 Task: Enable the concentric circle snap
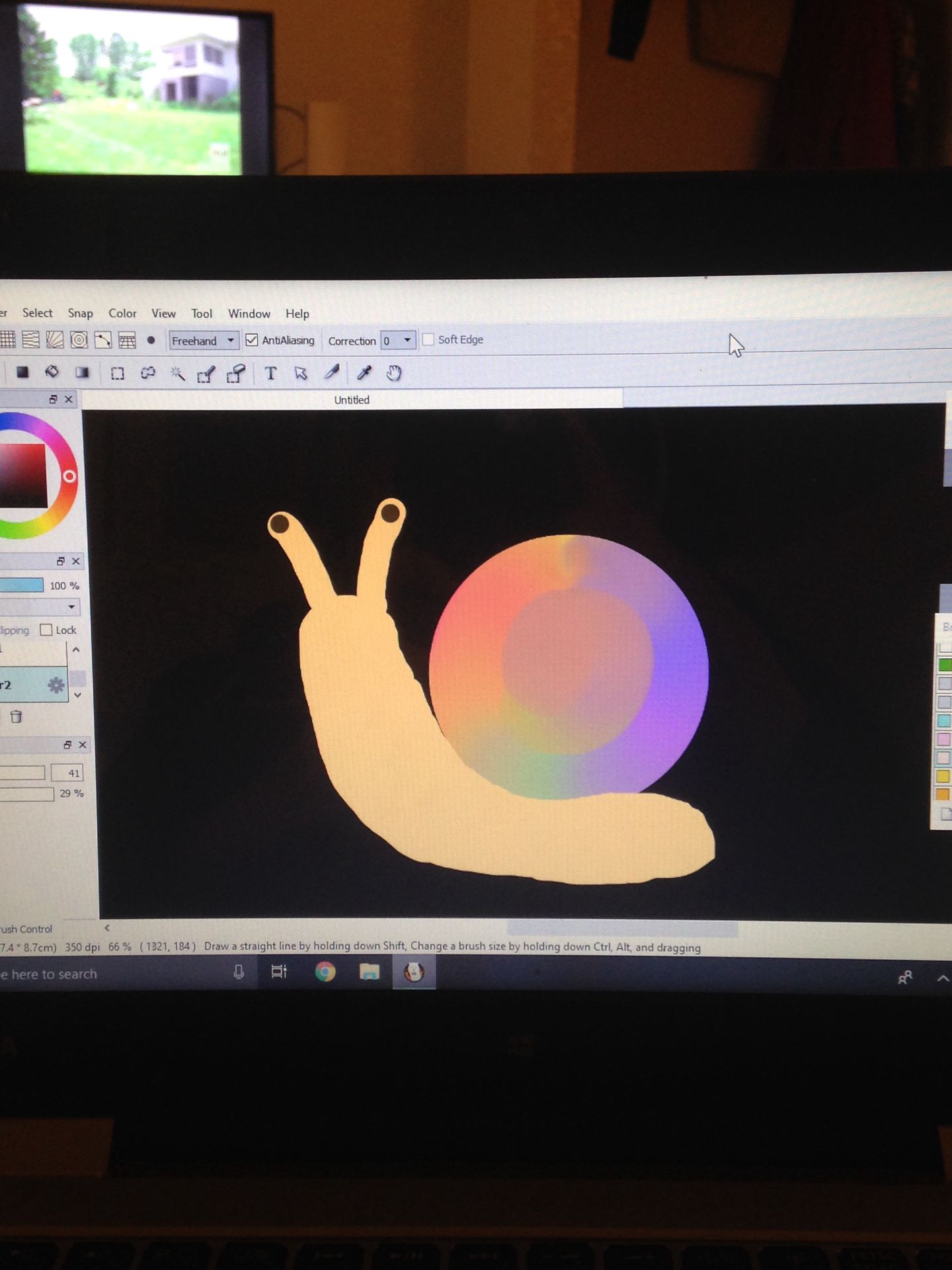point(79,340)
